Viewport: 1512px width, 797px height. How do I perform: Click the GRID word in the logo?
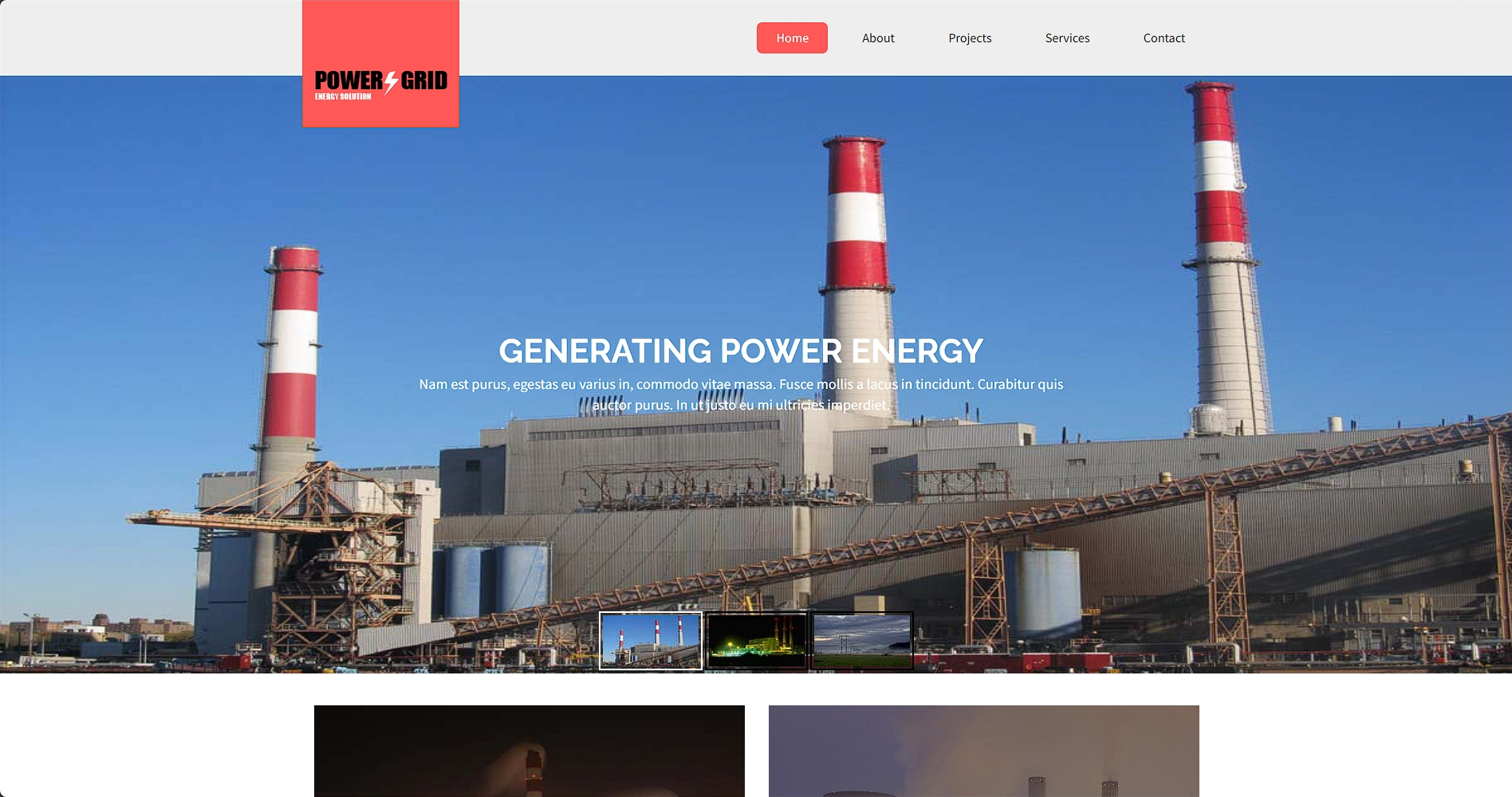pos(423,80)
